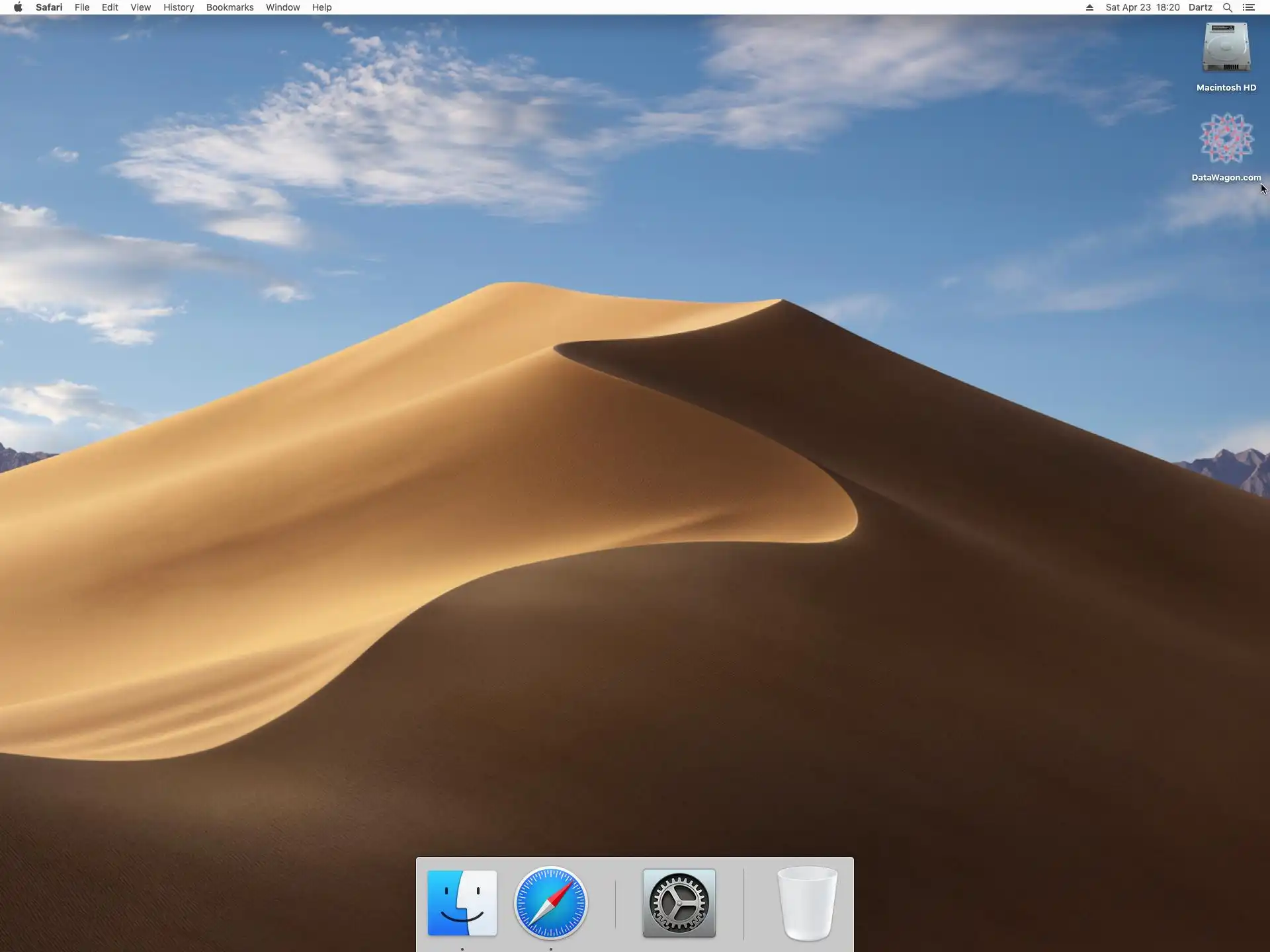Click the eject icon in menu bar
Screen dimensions: 1270x952
[1089, 7]
